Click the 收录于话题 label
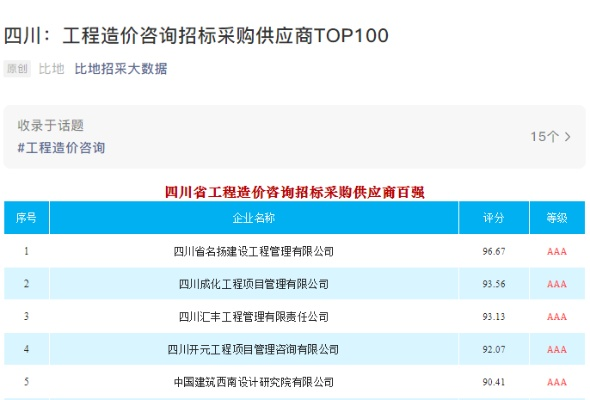This screenshot has width=590, height=400. coord(50,125)
